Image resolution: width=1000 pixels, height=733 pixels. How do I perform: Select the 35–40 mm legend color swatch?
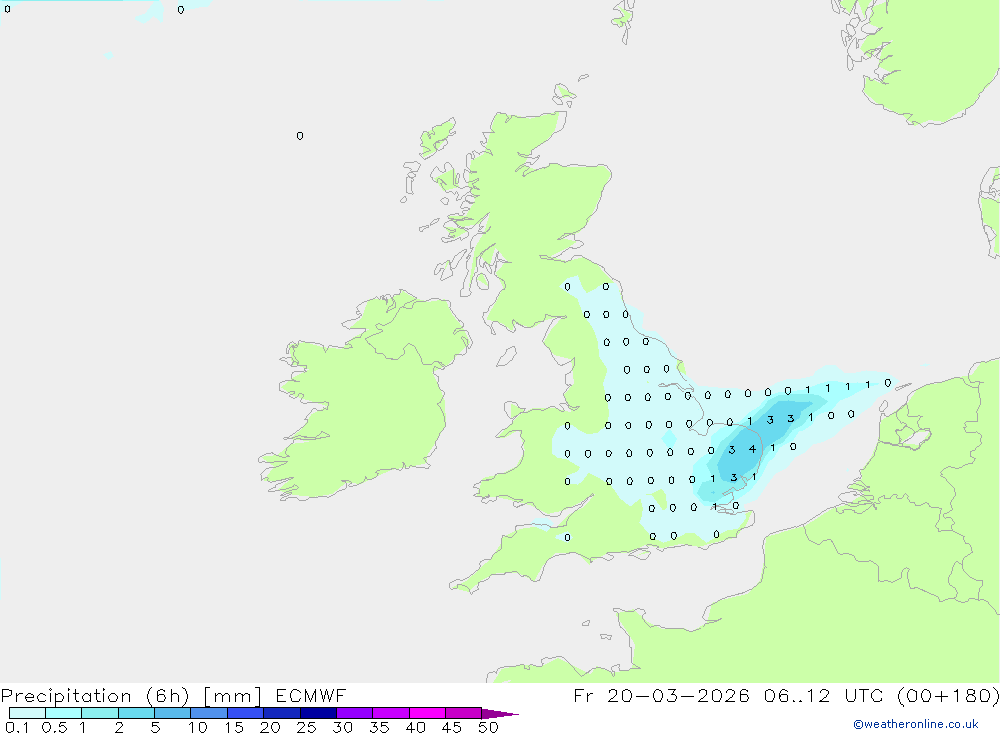pyautogui.click(x=391, y=713)
